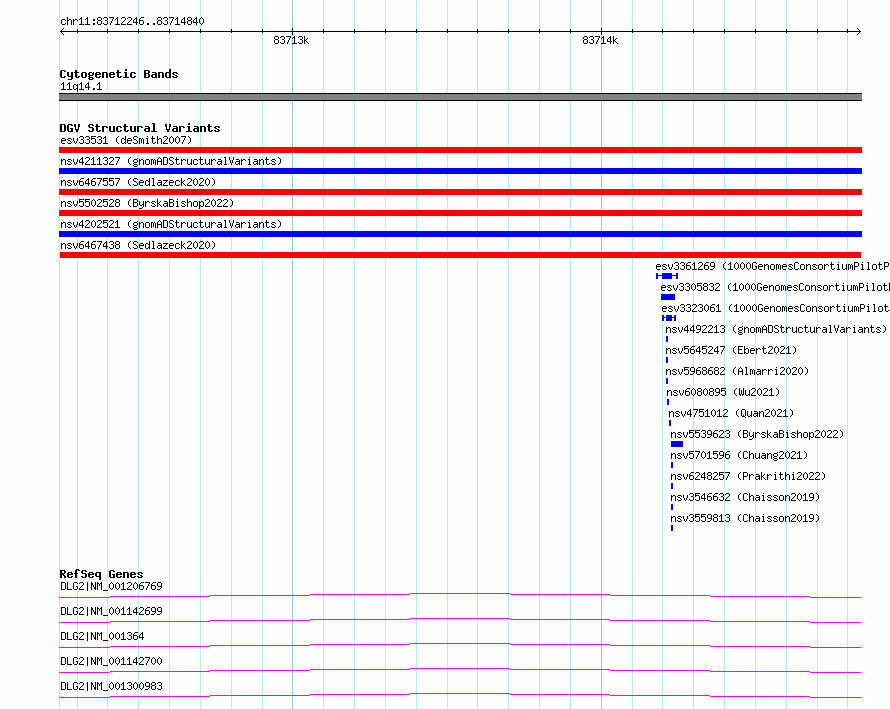Click the blue glyph under esv3361269
Viewport: 890px width, 709px height.
tap(667, 276)
